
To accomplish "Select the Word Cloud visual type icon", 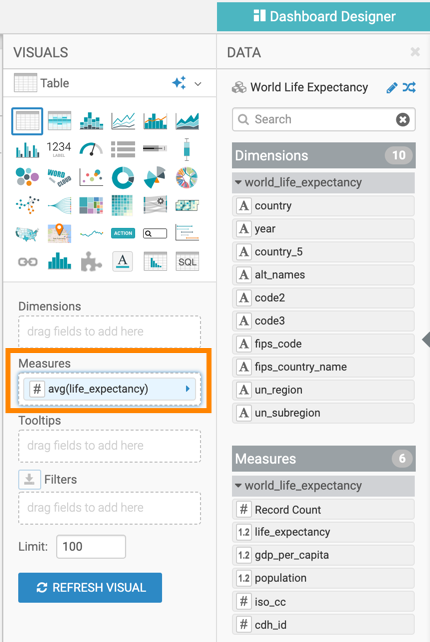I will click(59, 177).
